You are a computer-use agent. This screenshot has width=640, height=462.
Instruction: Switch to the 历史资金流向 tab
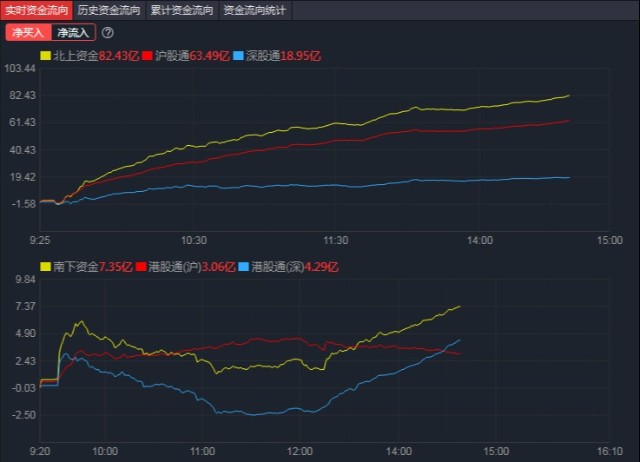109,10
